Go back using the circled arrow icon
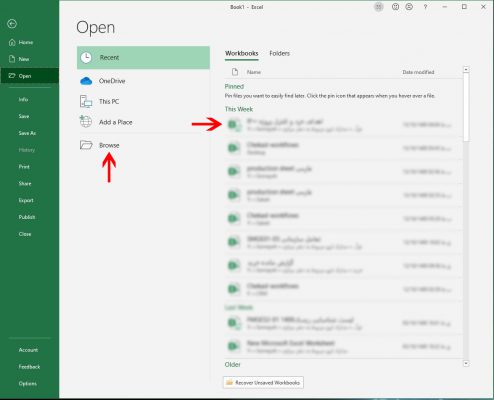This screenshot has width=494, height=400. [12, 24]
